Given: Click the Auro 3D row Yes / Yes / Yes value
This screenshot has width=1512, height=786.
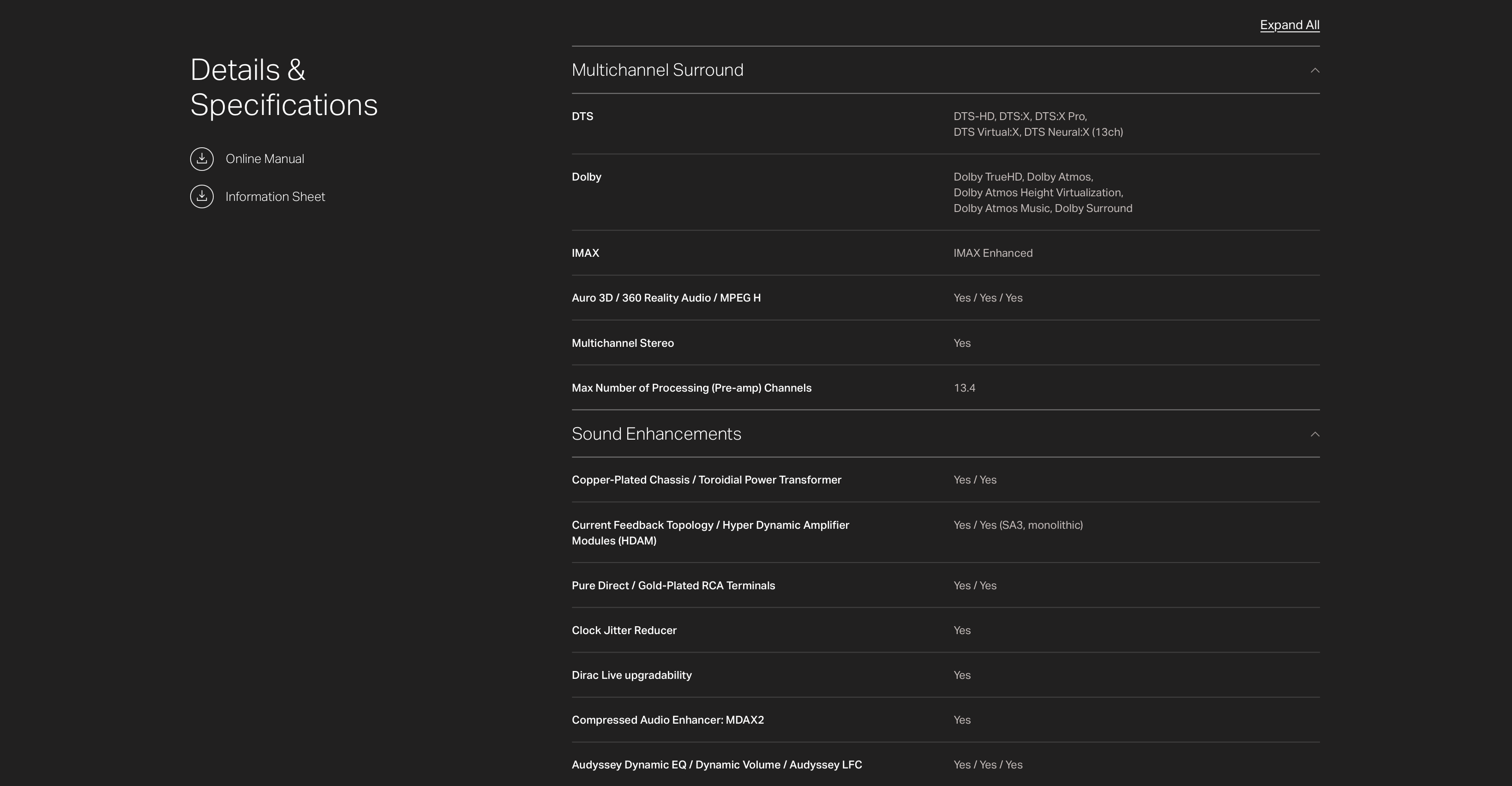Looking at the screenshot, I should tap(988, 298).
